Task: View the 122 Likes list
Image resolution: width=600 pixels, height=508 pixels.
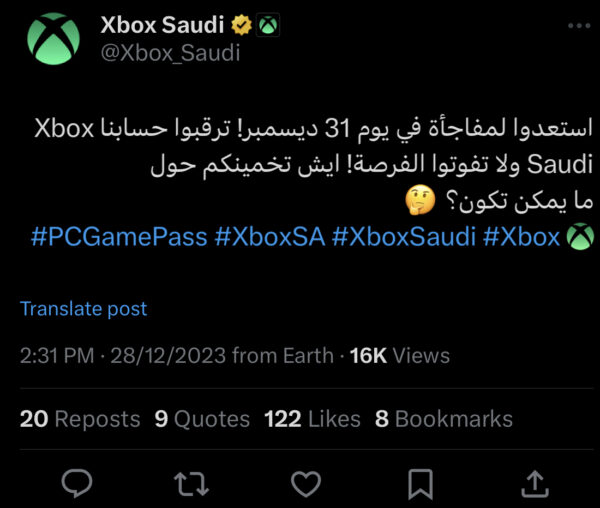Action: (x=314, y=418)
